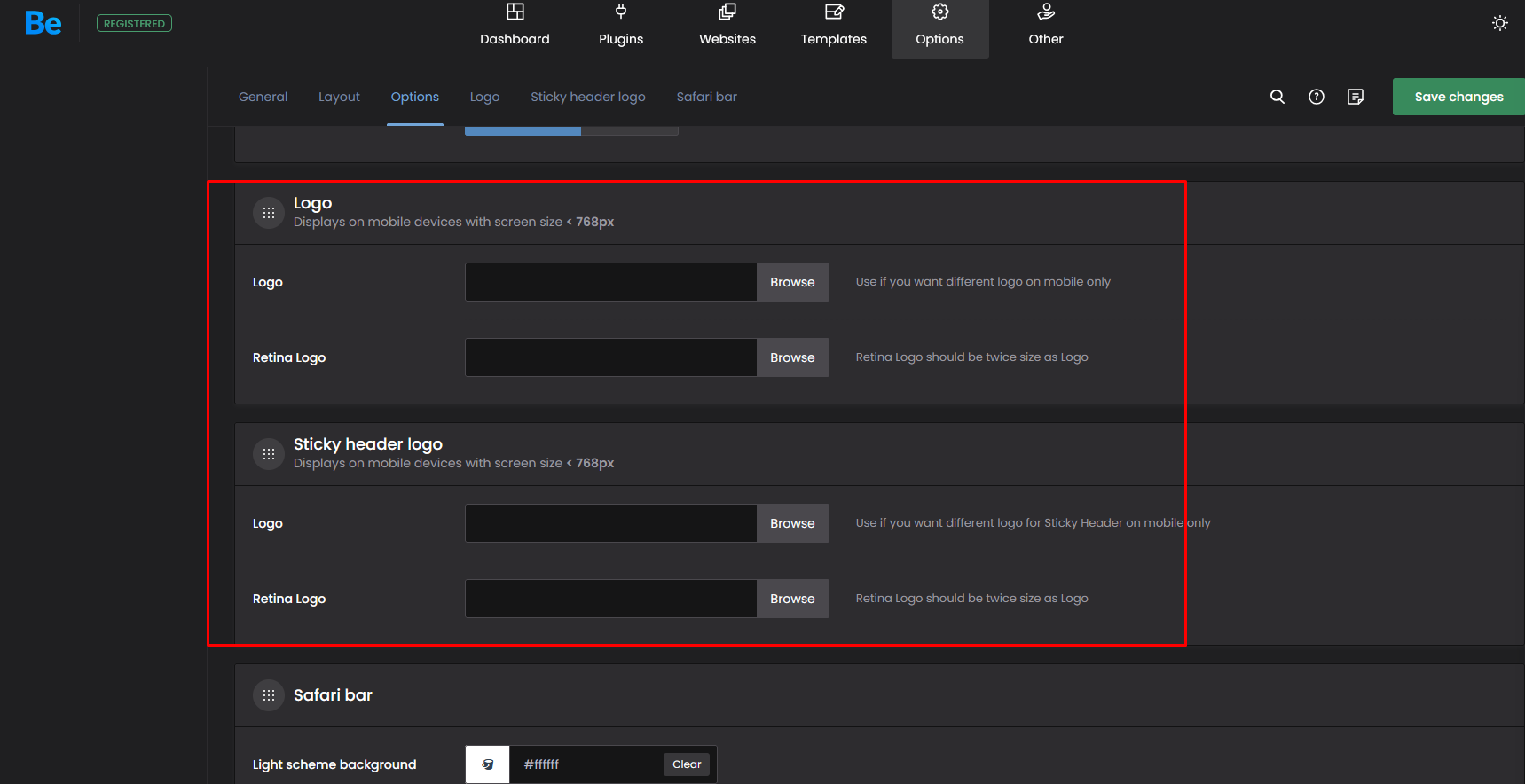Browse for the mobile Logo image
This screenshot has width=1525, height=784.
tap(792, 282)
